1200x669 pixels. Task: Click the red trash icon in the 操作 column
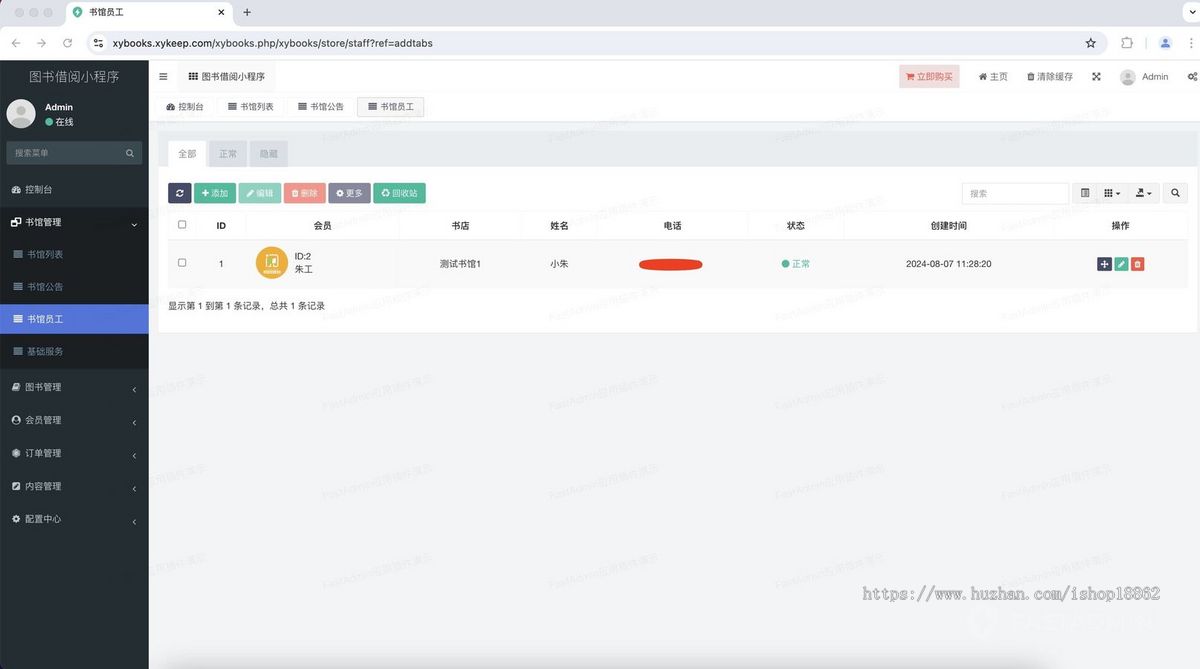(x=1138, y=263)
